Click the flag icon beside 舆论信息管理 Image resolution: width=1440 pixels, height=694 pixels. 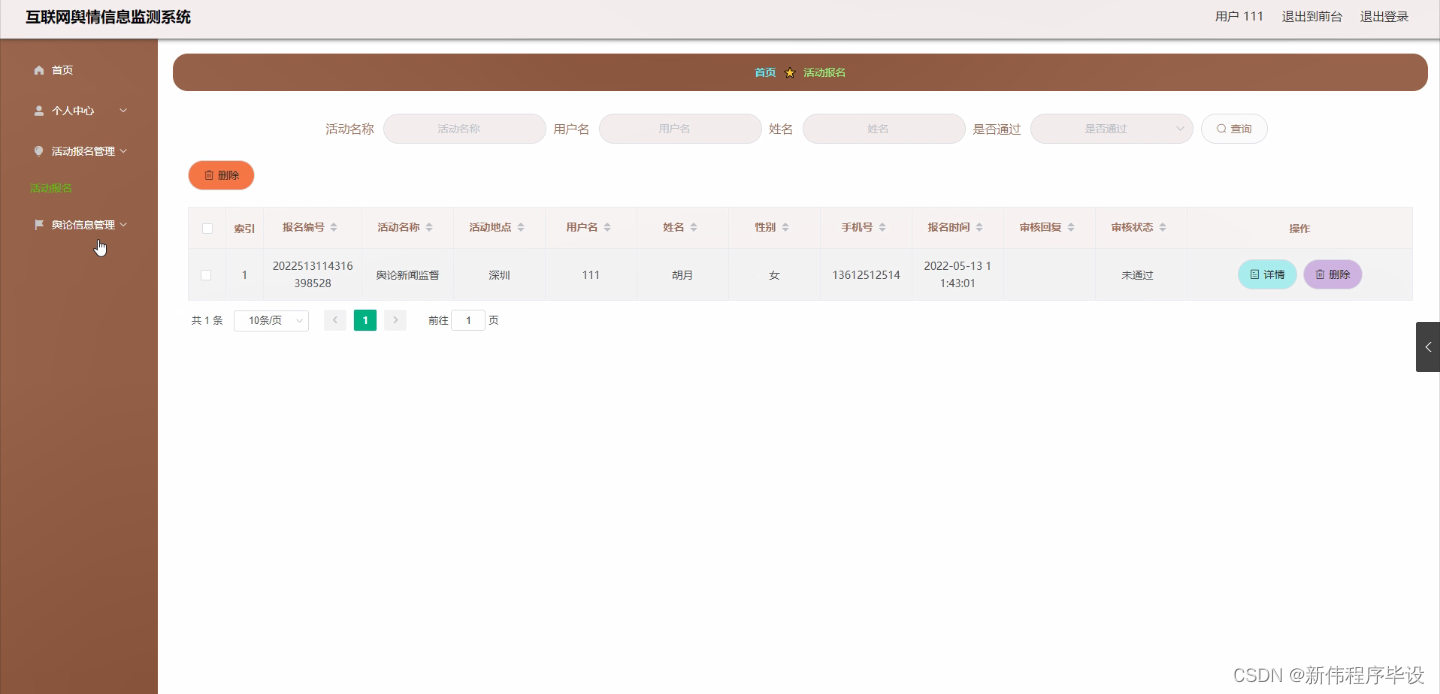[x=39, y=225]
